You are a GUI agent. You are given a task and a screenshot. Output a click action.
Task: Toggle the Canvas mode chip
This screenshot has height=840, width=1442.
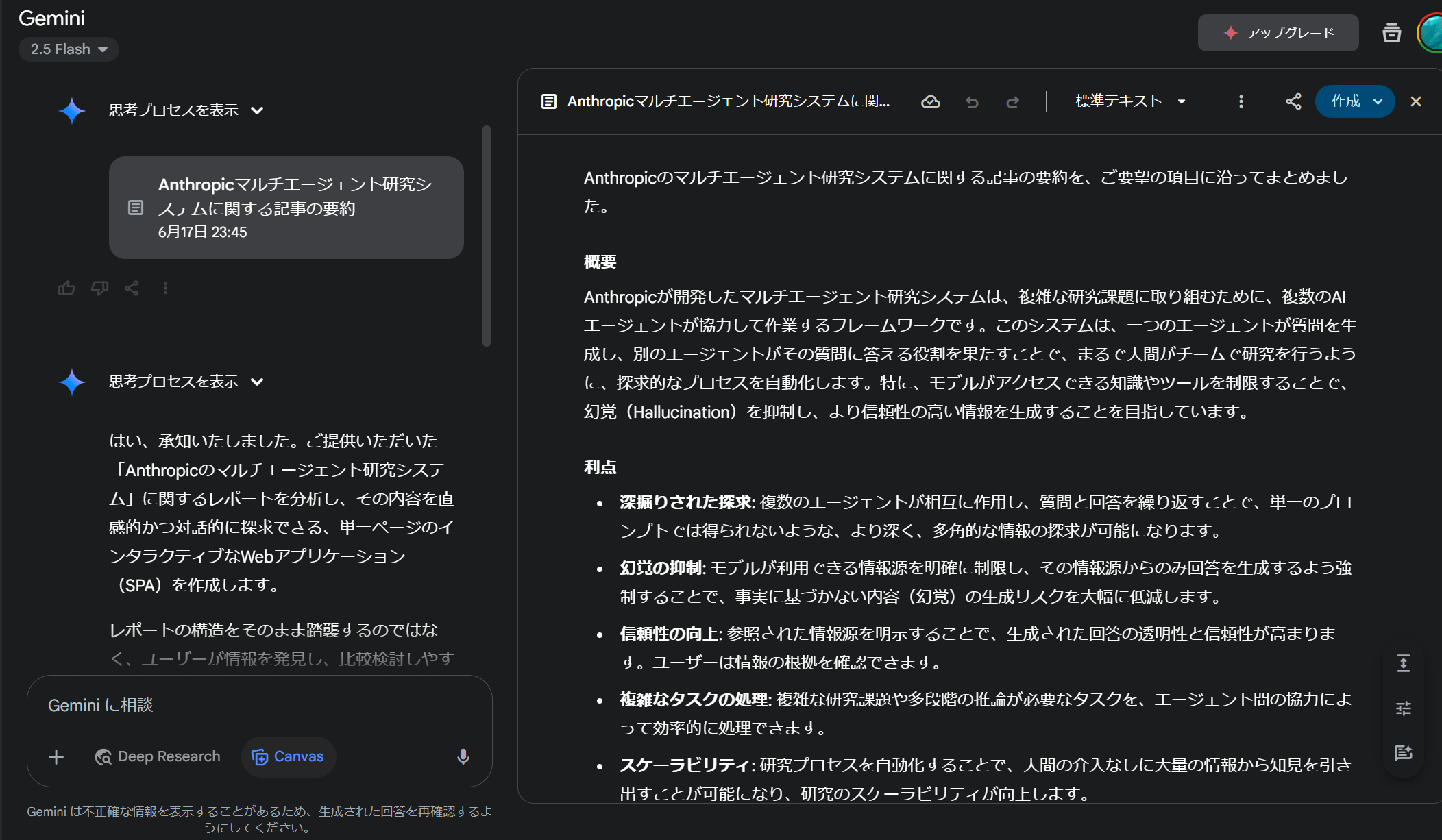(288, 756)
